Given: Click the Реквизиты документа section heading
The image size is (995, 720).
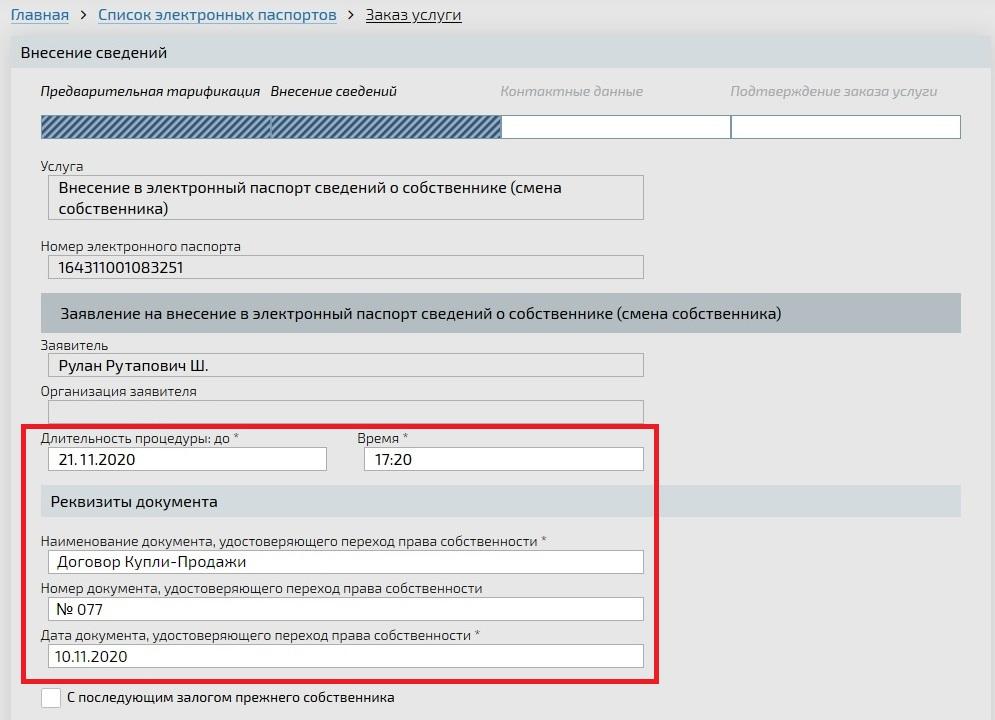Looking at the screenshot, I should pyautogui.click(x=501, y=502).
